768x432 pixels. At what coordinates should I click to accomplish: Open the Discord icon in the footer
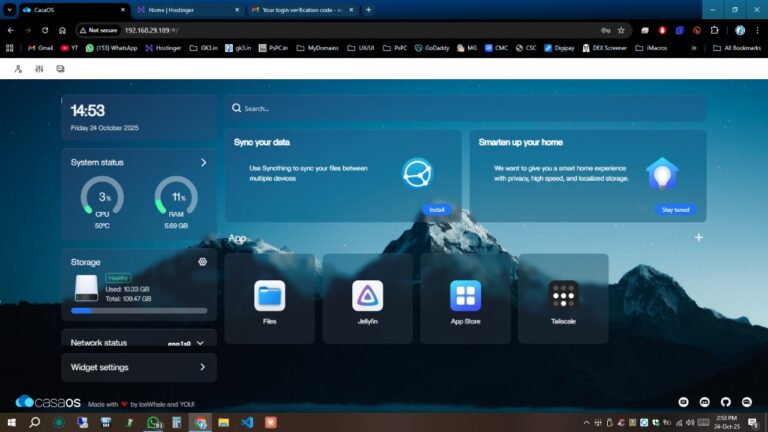point(706,401)
